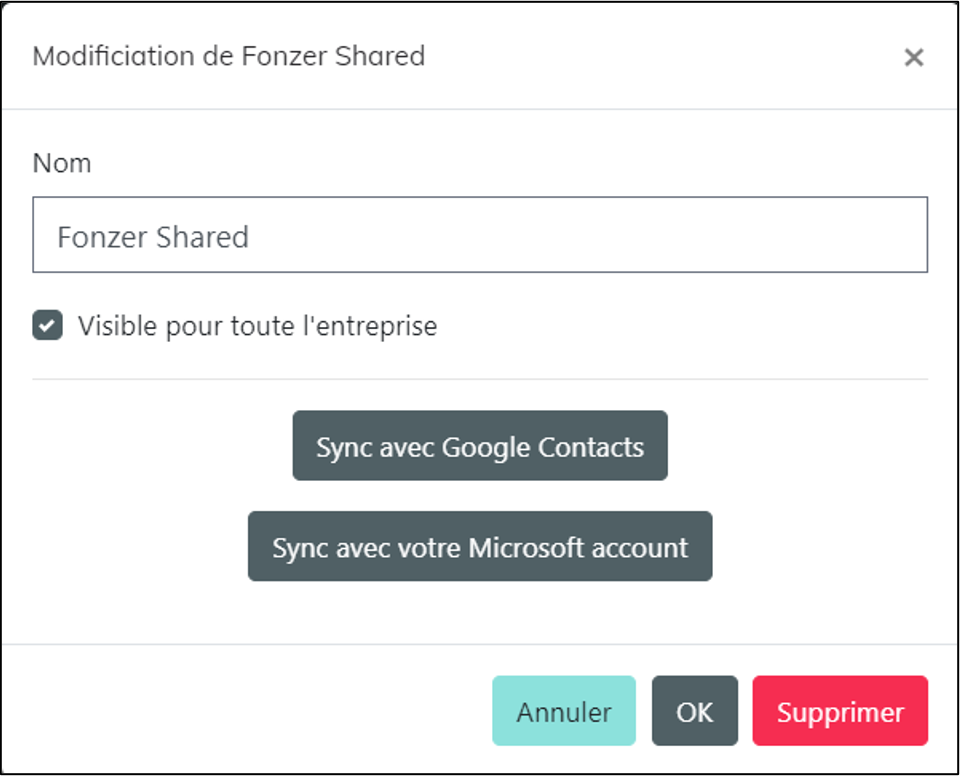Confirm the edit with OK
The width and height of the screenshot is (960, 776).
click(695, 711)
